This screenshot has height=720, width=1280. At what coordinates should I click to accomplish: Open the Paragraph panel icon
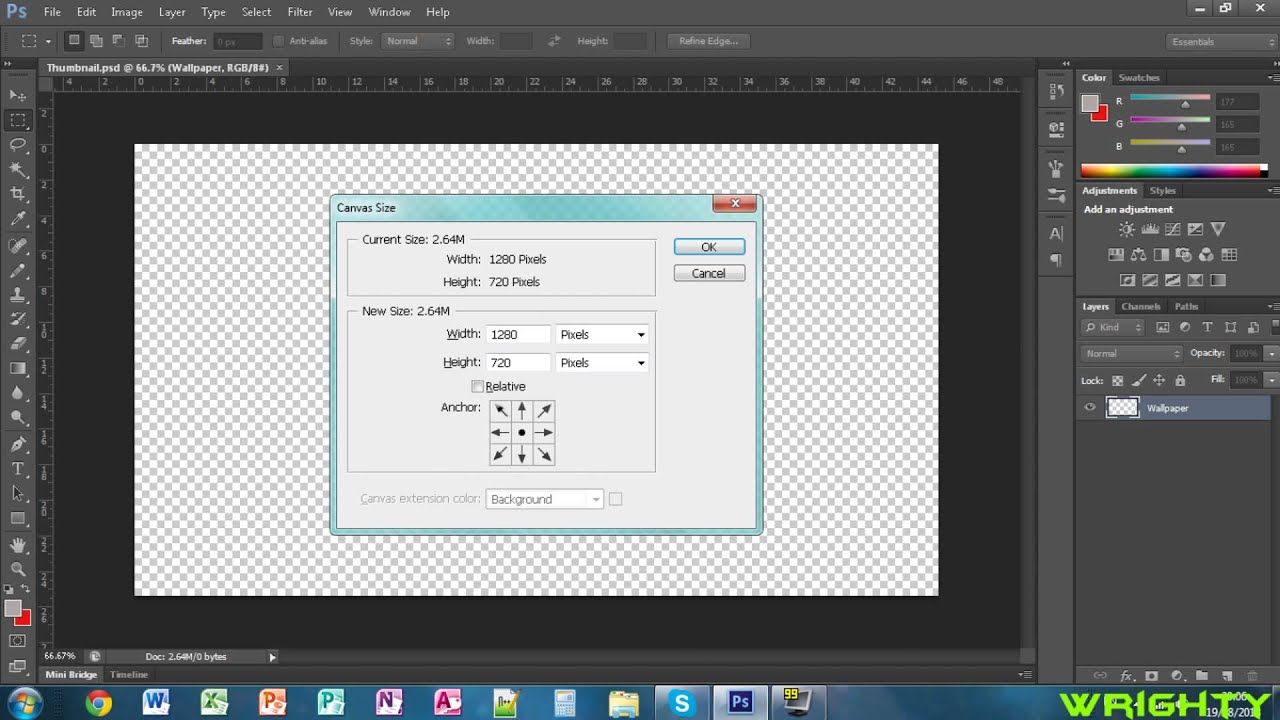pyautogui.click(x=1056, y=260)
